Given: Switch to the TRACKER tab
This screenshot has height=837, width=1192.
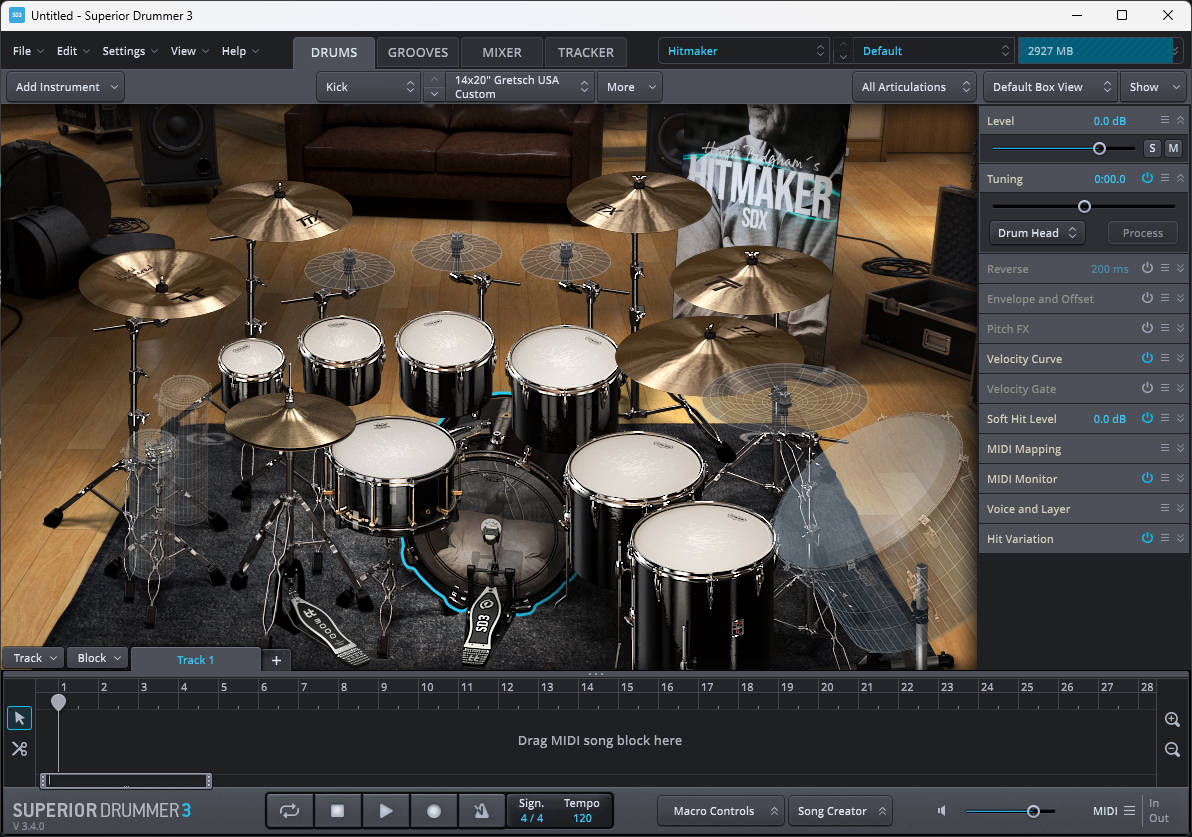Looking at the screenshot, I should click(585, 52).
